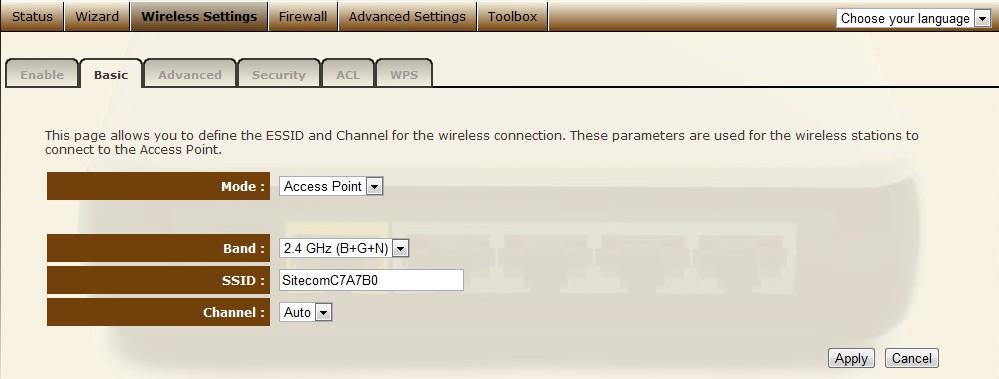This screenshot has height=379, width=999.
Task: Open the ACL sub-tab
Action: click(x=348, y=74)
